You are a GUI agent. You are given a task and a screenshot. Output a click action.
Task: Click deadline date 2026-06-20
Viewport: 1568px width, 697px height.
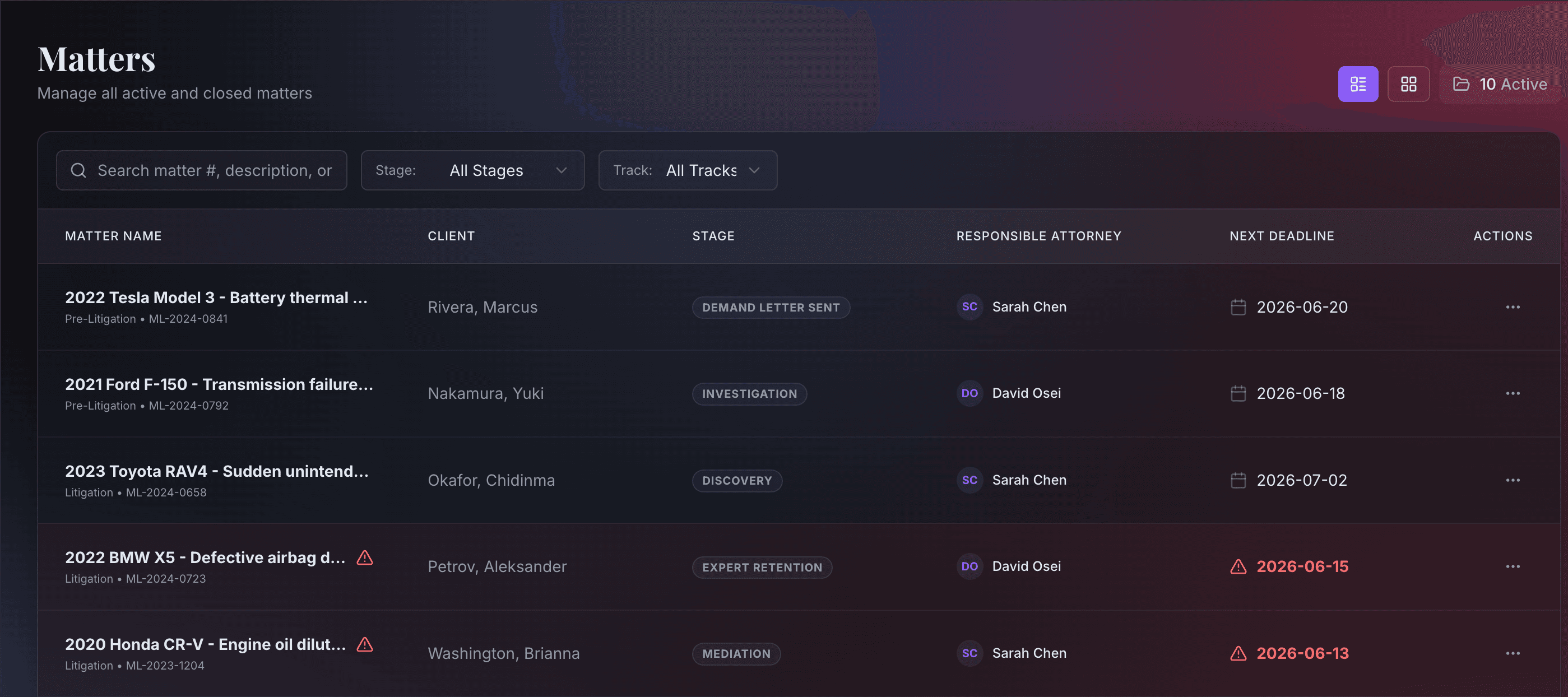coord(1302,308)
